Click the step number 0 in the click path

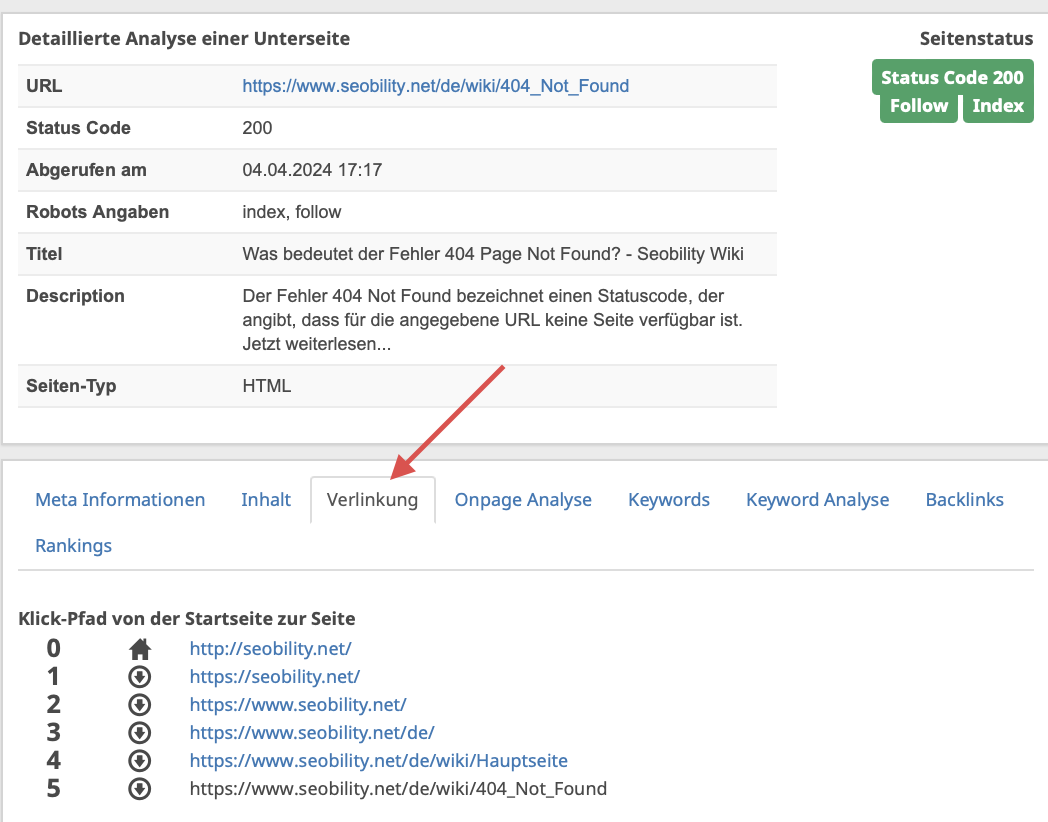(x=53, y=649)
